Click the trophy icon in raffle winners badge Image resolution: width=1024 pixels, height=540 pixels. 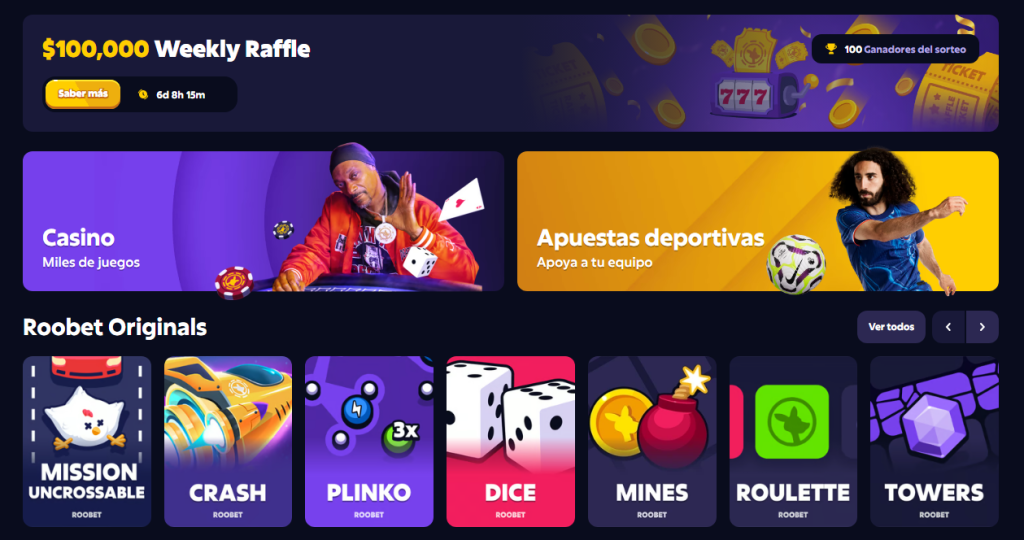click(x=831, y=49)
